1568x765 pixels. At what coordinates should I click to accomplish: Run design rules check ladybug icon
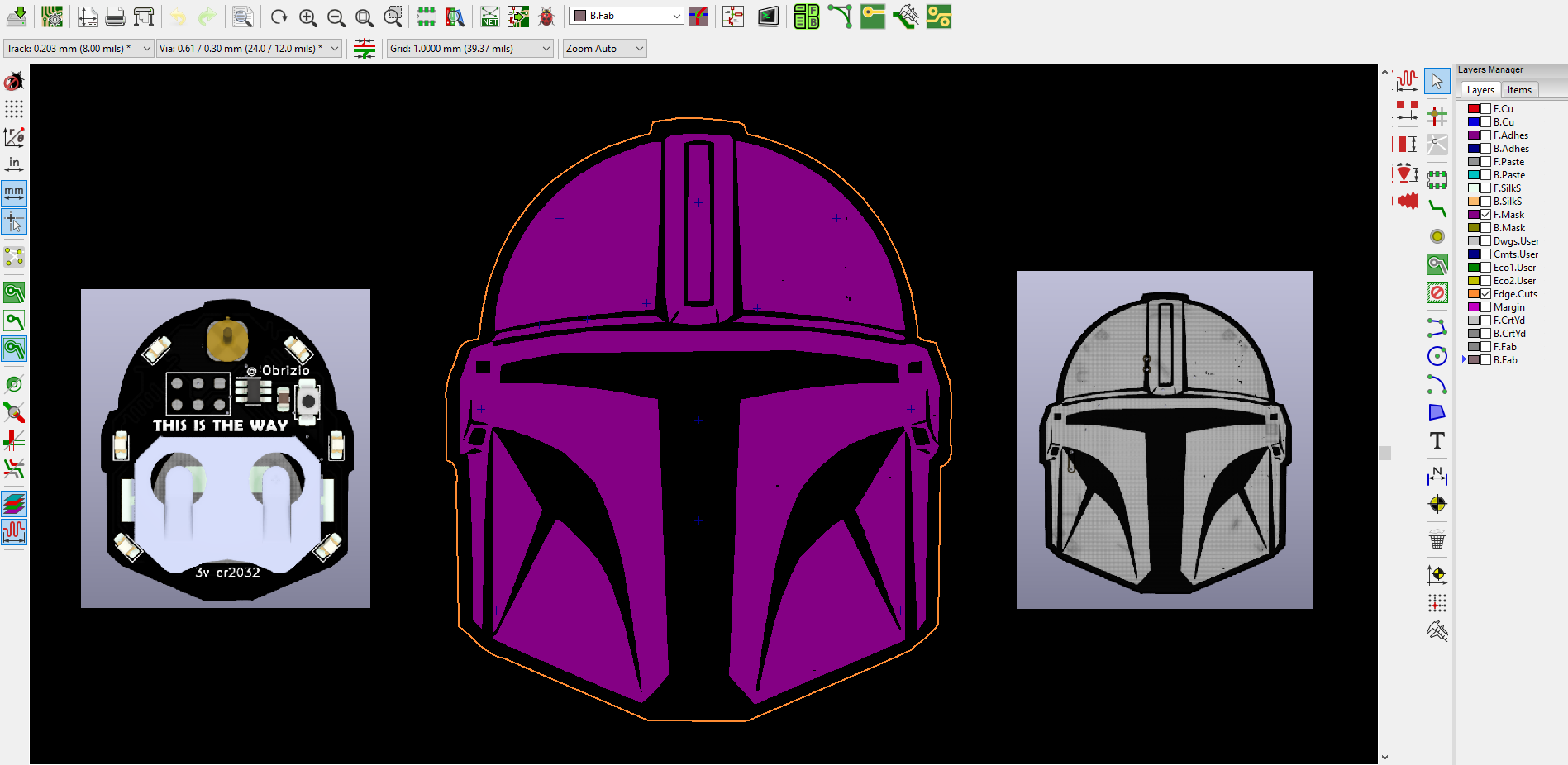(546, 16)
